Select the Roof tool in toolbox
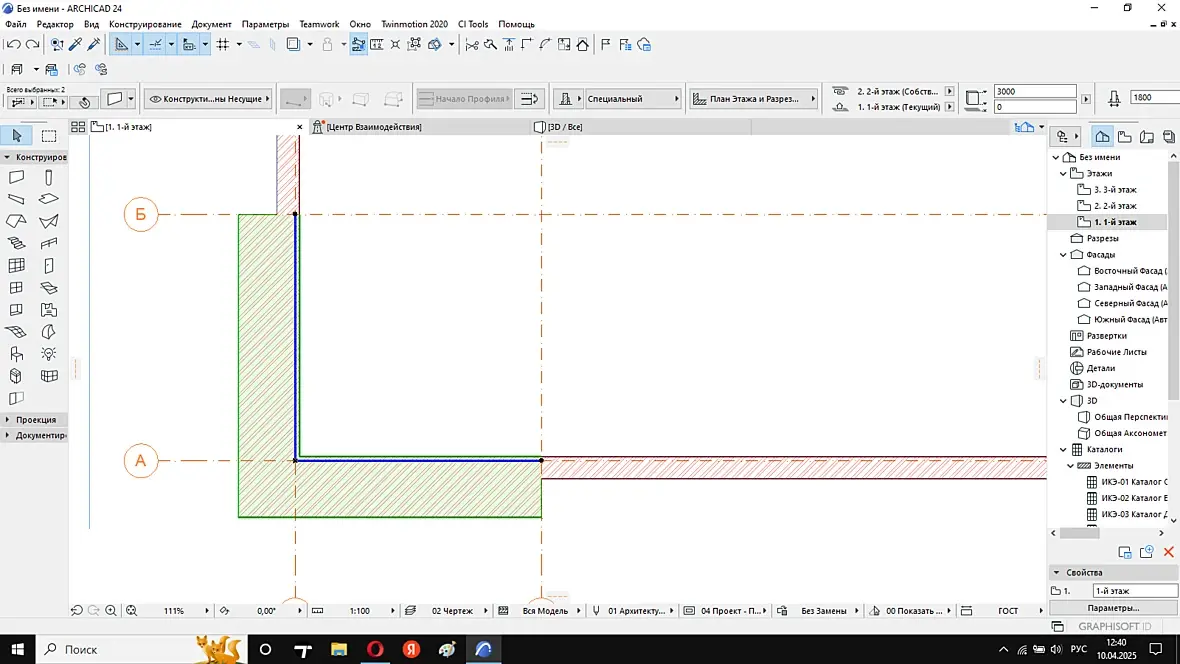 click(x=17, y=222)
